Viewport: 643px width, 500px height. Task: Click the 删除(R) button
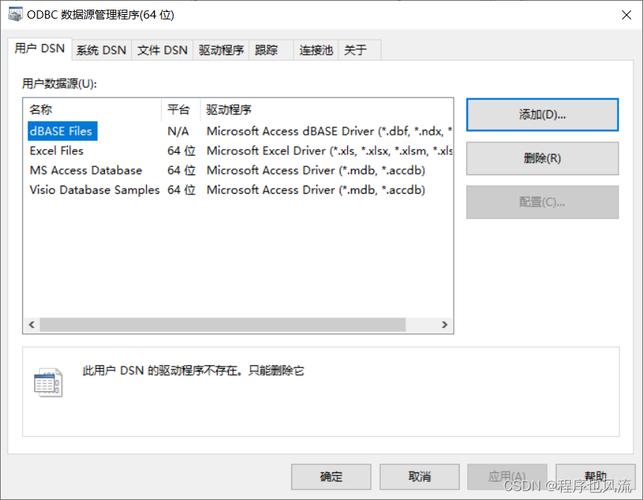pyautogui.click(x=542, y=158)
